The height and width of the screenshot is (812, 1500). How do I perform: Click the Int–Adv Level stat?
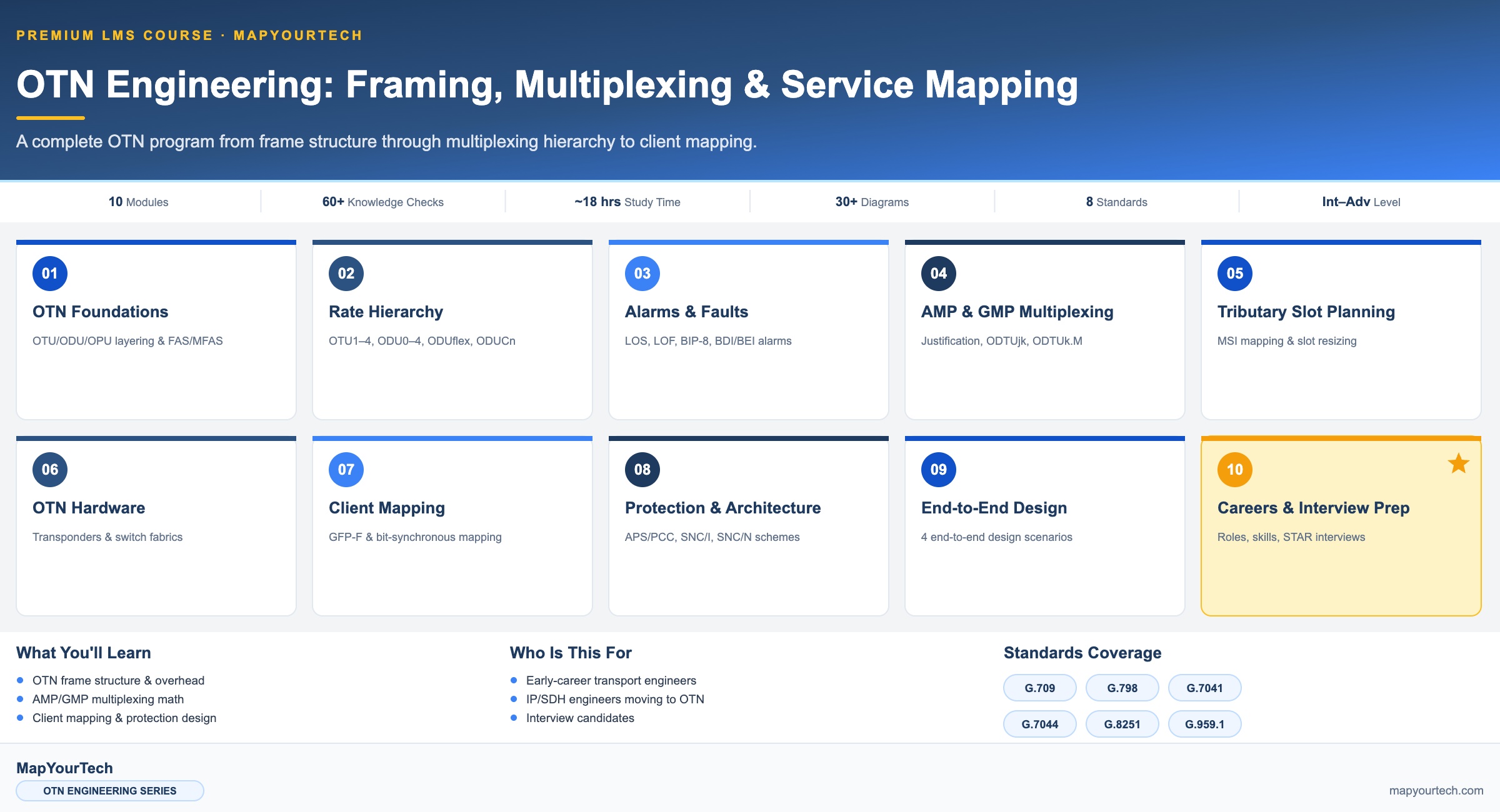[x=1361, y=202]
